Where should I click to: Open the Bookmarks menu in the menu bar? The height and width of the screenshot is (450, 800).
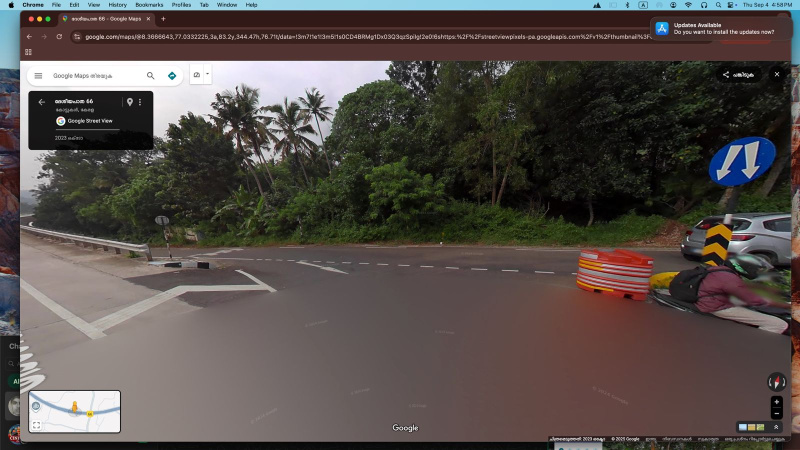pyautogui.click(x=149, y=5)
